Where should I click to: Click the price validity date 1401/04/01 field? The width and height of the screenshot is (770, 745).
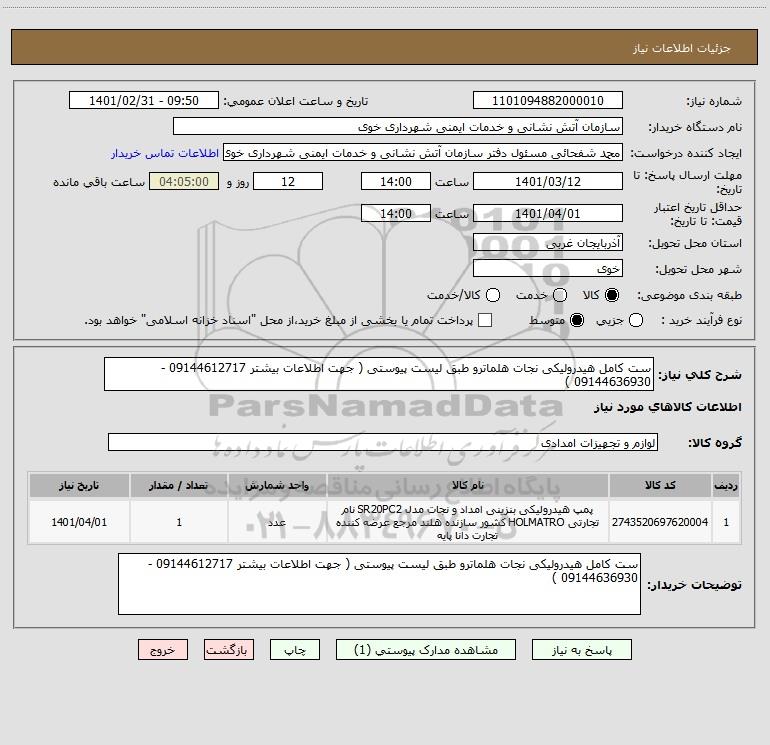click(x=548, y=214)
